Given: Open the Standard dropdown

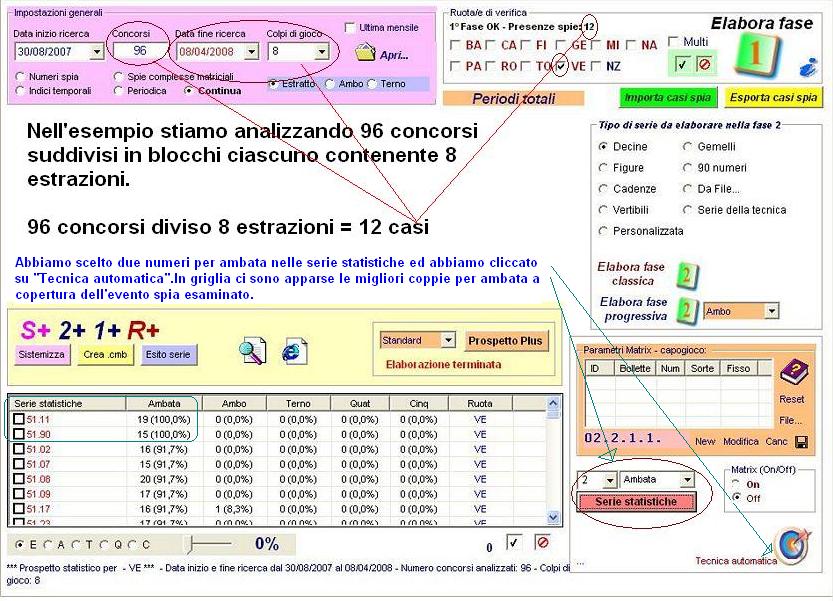Looking at the screenshot, I should pos(448,340).
